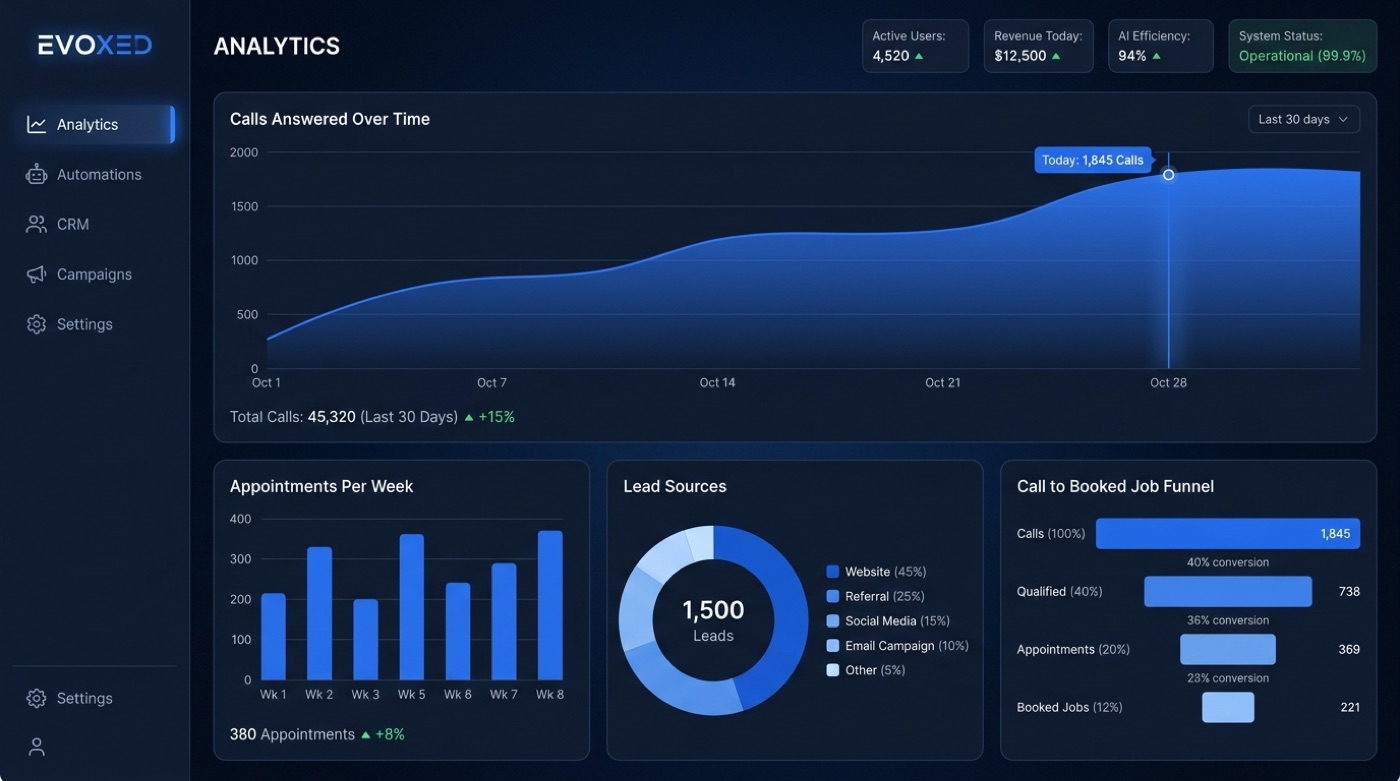Click the Today: 1,845 Calls tooltip
The image size is (1400, 781).
pyautogui.click(x=1092, y=160)
